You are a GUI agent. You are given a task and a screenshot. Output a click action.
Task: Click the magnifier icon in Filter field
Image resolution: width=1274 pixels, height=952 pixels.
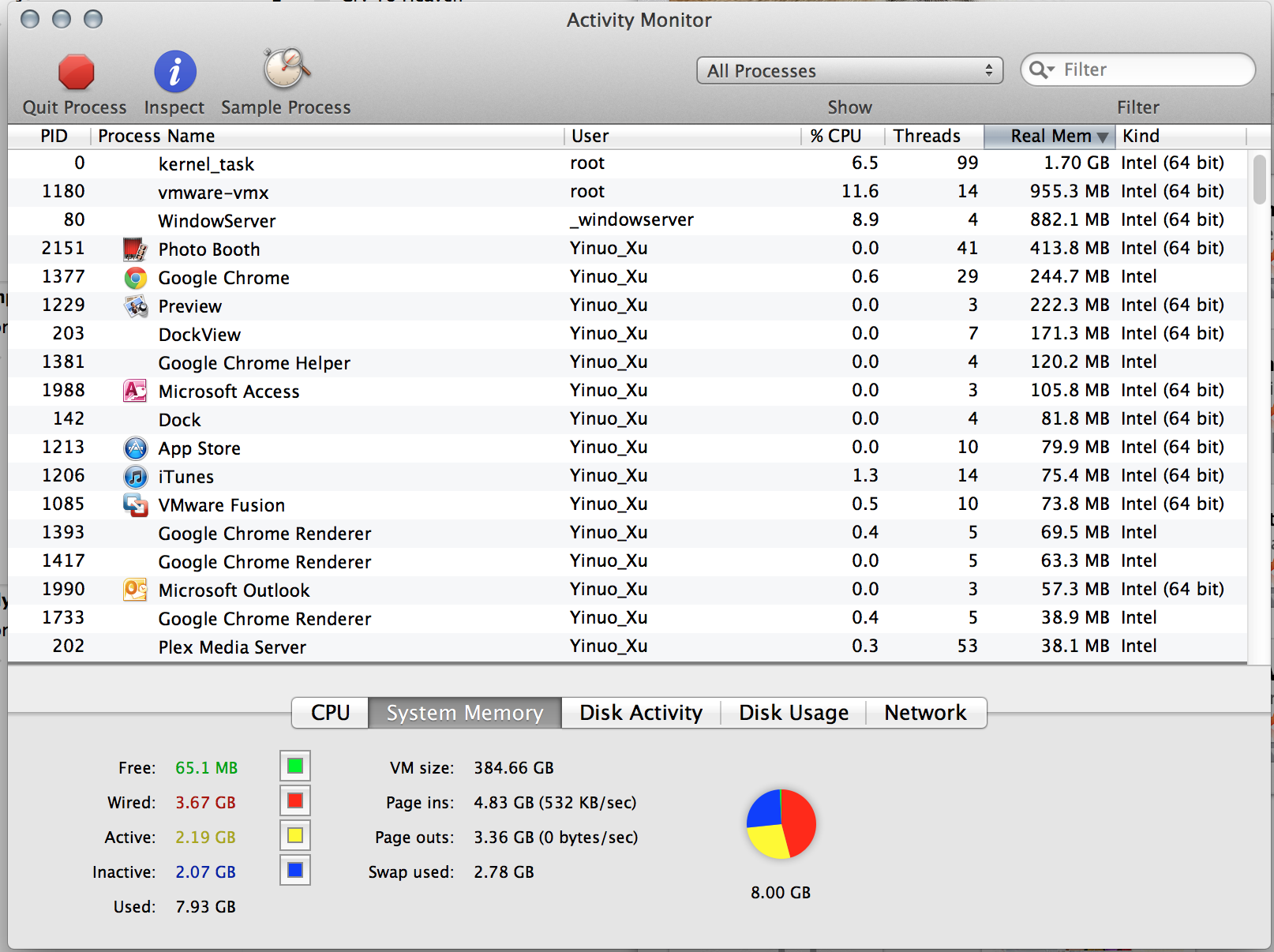pyautogui.click(x=1042, y=70)
